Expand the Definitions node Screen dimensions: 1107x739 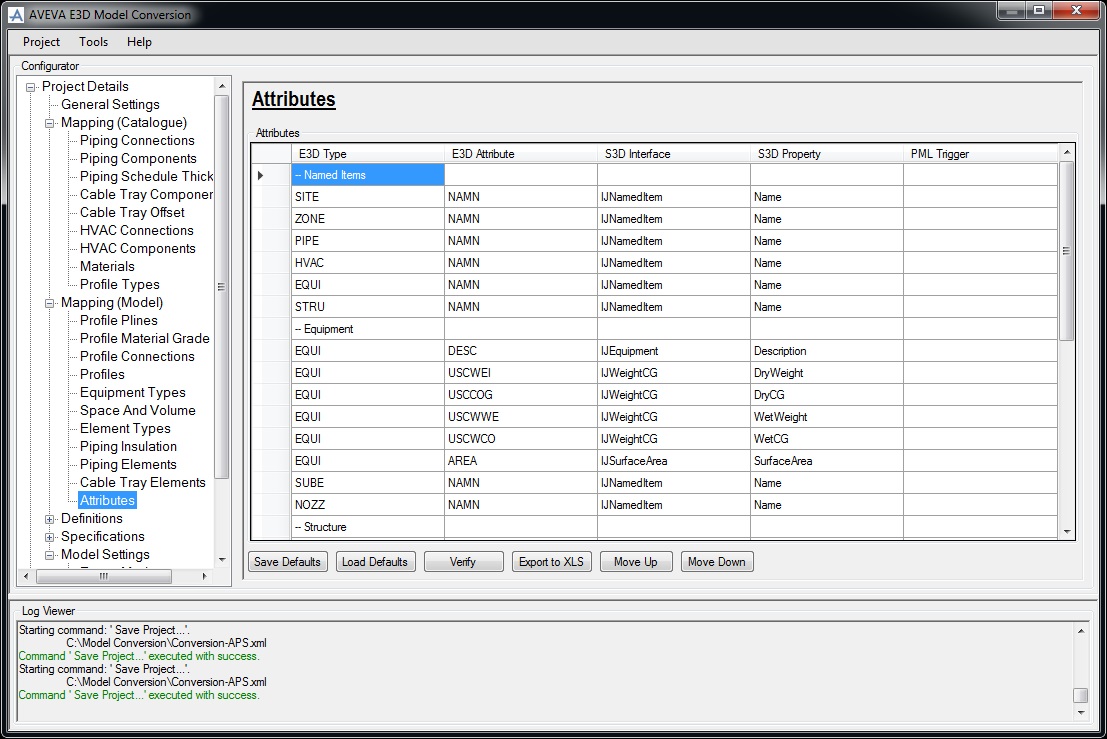click(49, 519)
